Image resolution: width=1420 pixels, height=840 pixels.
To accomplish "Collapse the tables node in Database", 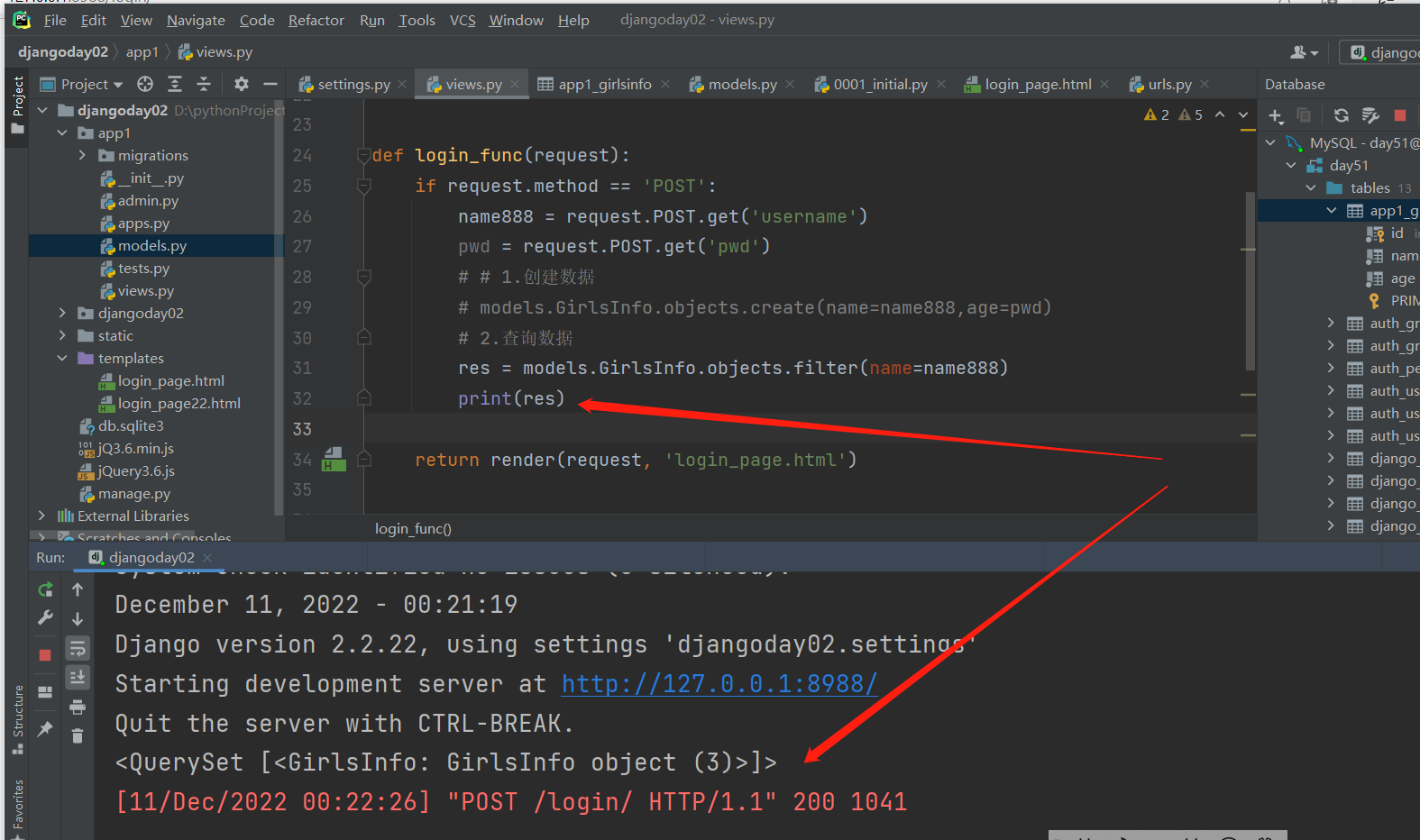I will pyautogui.click(x=1311, y=187).
